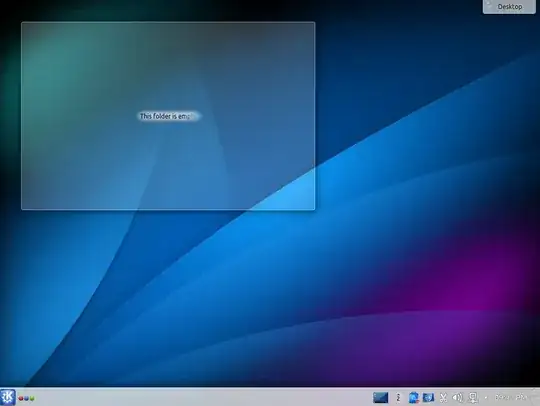Screen dimensions: 540x406
Task: Open the network connection tray icon
Action: (x=473, y=398)
